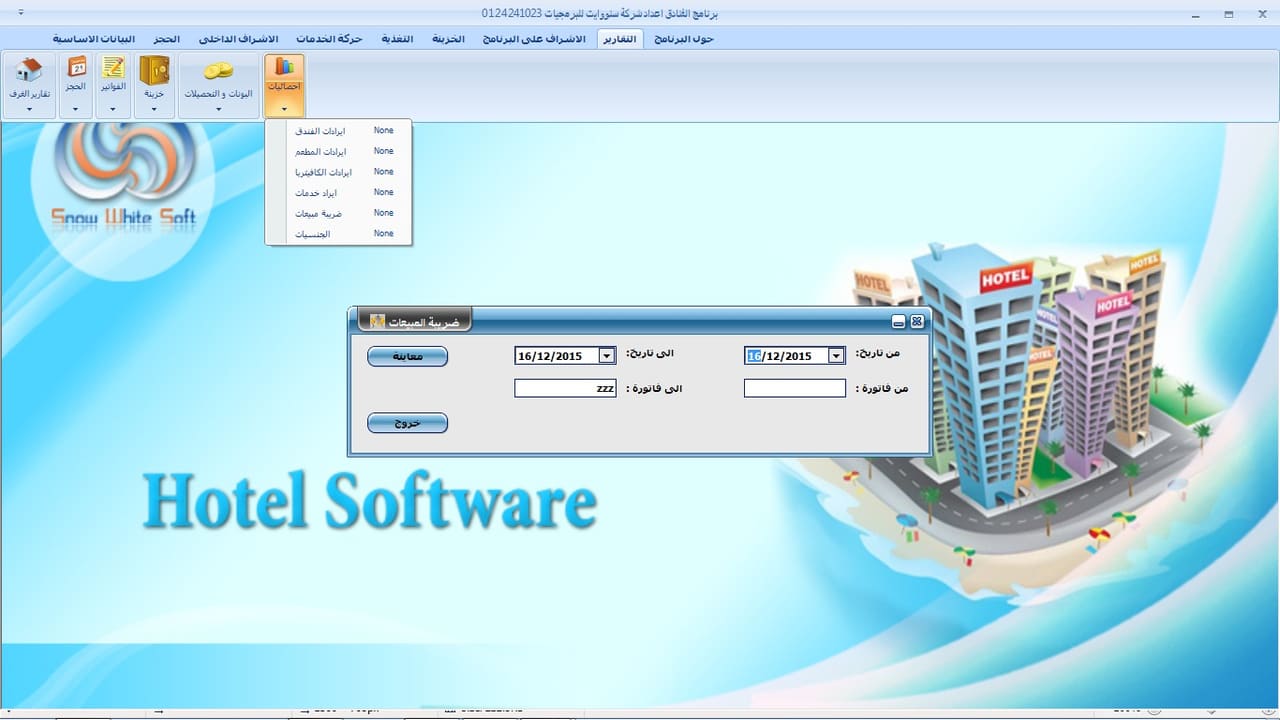Switch to the الاشراف الداخلى tab
Viewport: 1280px width, 720px height.
click(x=239, y=38)
